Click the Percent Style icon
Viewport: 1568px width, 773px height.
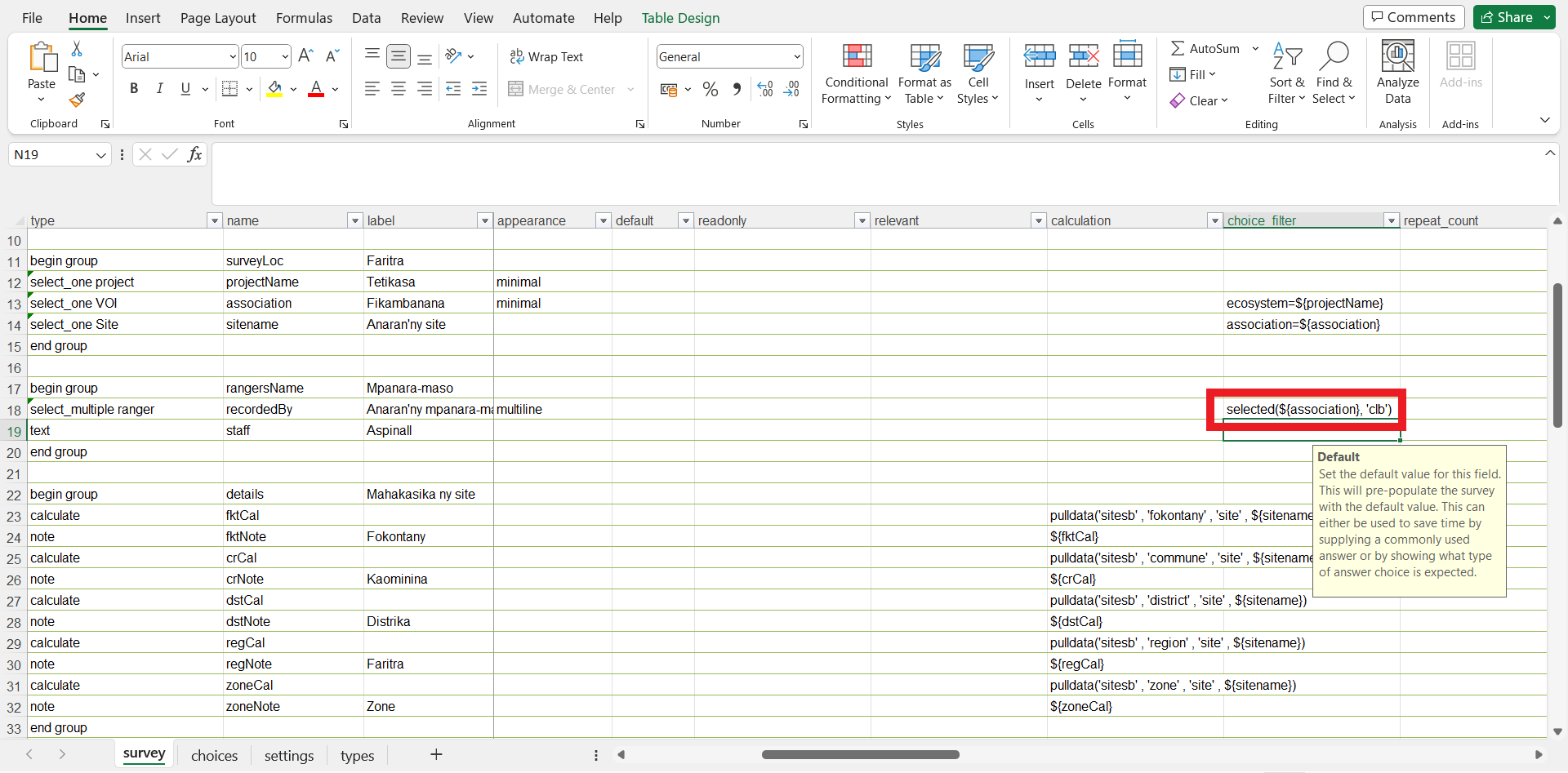710,89
